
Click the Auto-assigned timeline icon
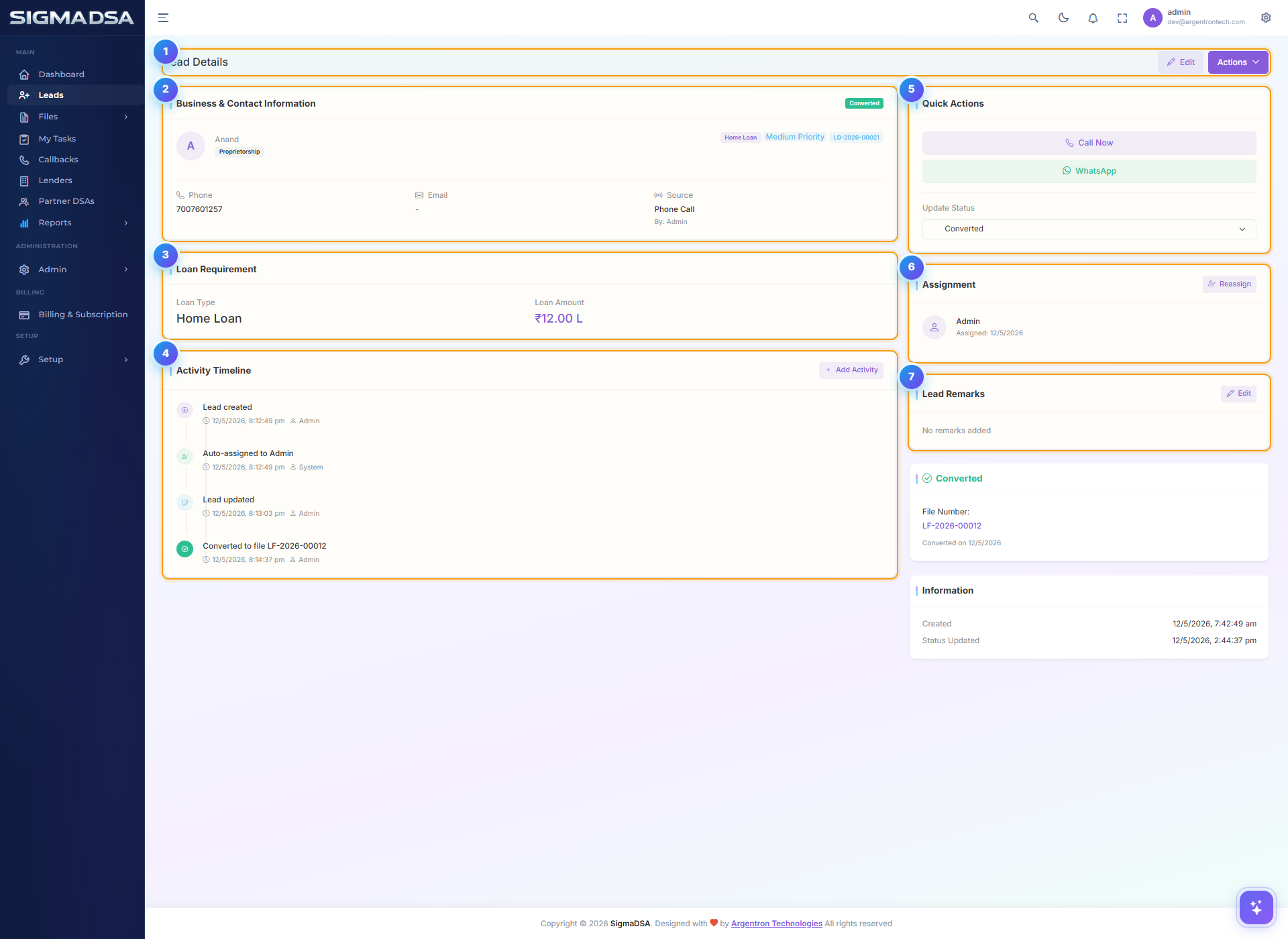pos(184,456)
